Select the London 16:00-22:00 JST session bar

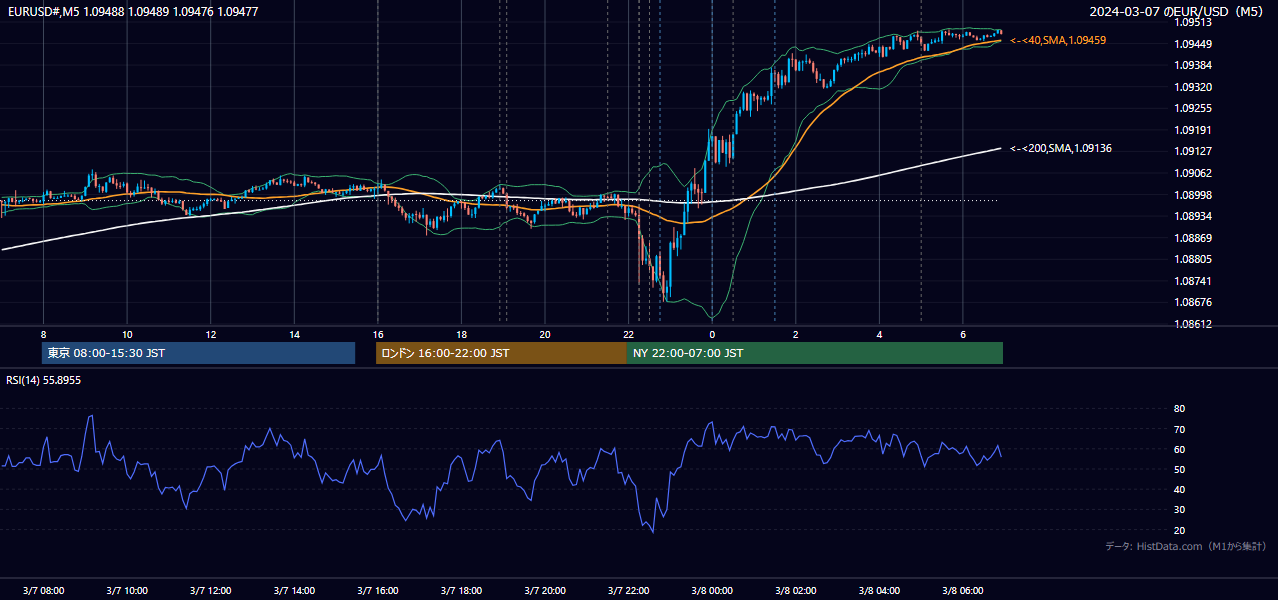tap(501, 353)
